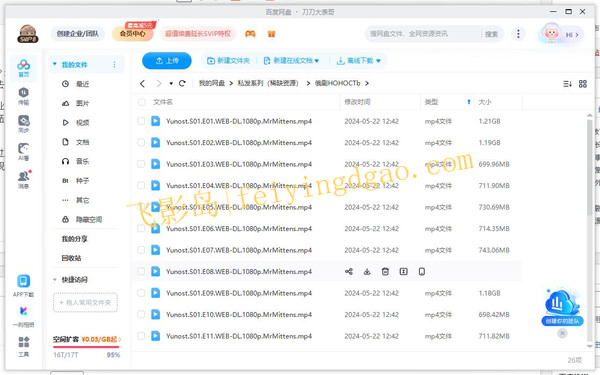Viewport: 600px width, 375px height.
Task: Open the 新建在线文档 dropdown
Action: pos(291,61)
